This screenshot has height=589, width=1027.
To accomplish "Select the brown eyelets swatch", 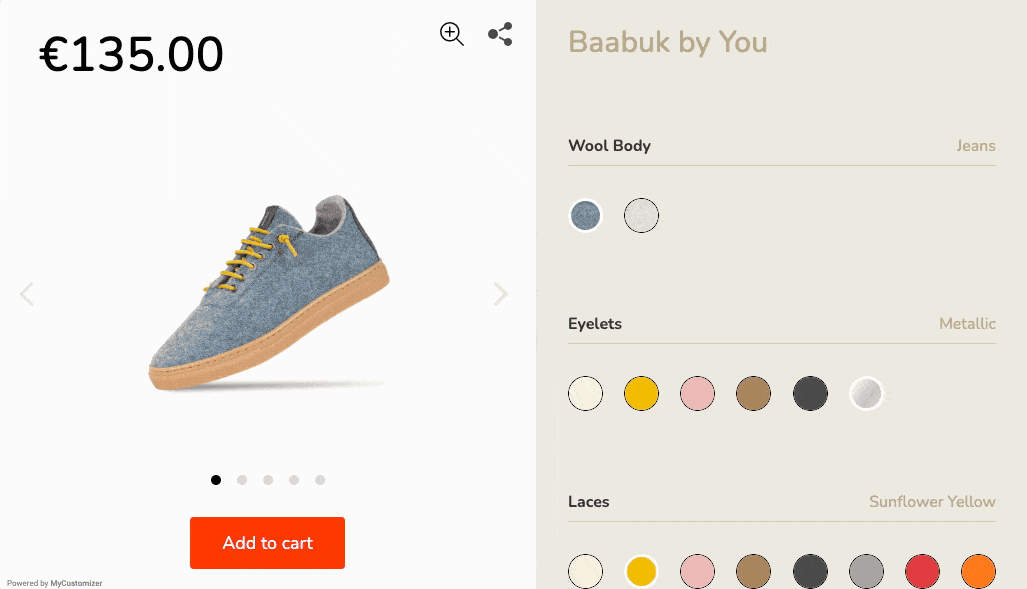I will (x=753, y=393).
